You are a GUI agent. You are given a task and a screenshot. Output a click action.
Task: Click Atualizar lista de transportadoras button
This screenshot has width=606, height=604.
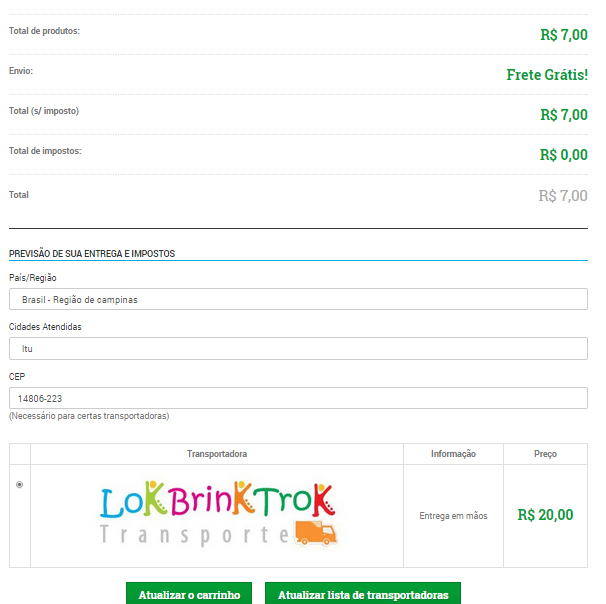[x=363, y=594]
